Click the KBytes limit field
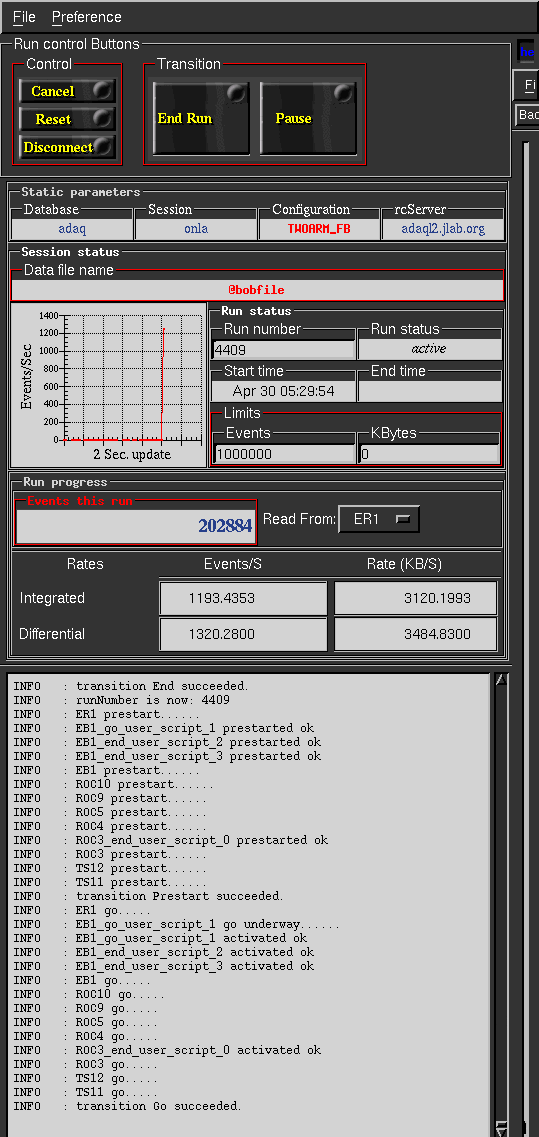Viewport: 539px width, 1137px height. (429, 454)
